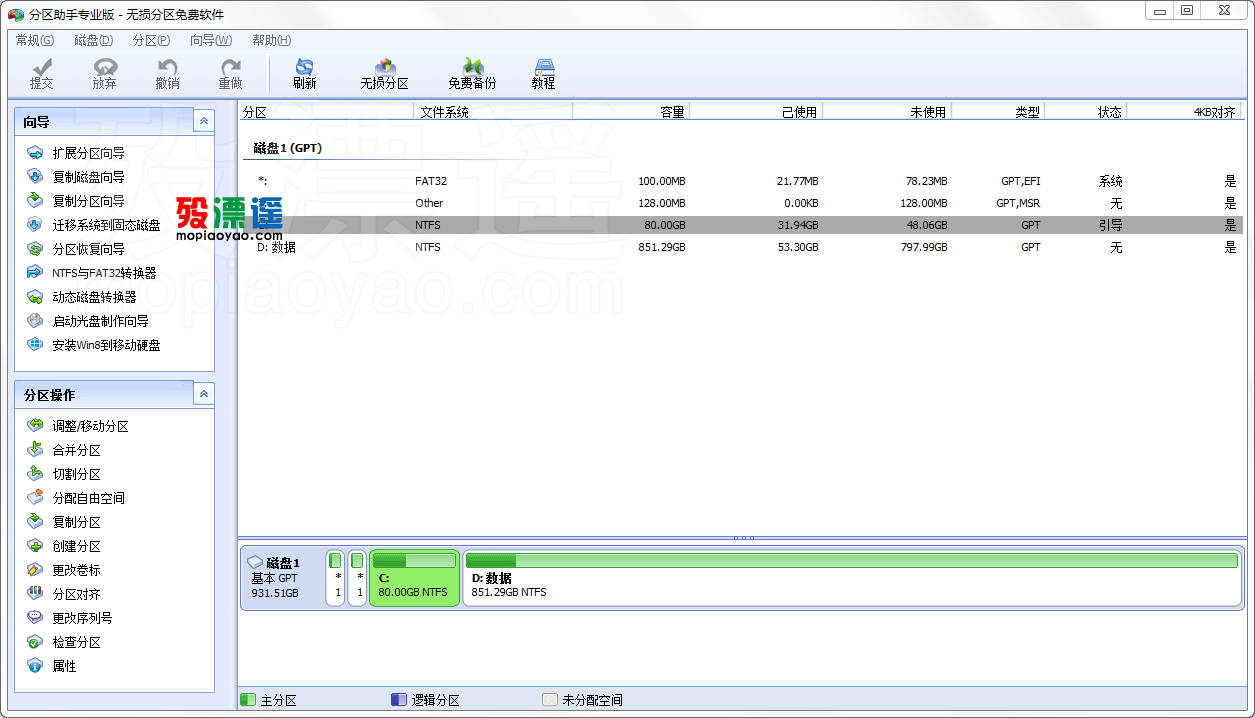Select the D: 数据 row in partition list

pyautogui.click(x=742, y=247)
